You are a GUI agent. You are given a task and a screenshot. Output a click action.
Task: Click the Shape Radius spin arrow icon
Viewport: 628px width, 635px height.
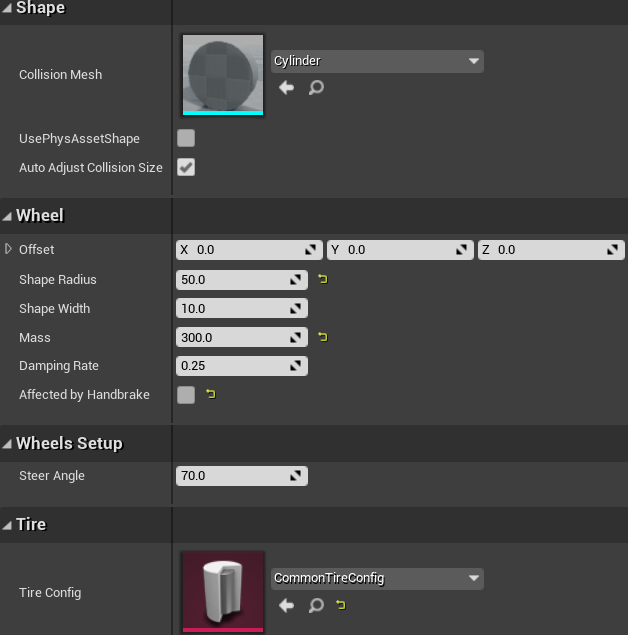[x=296, y=280]
